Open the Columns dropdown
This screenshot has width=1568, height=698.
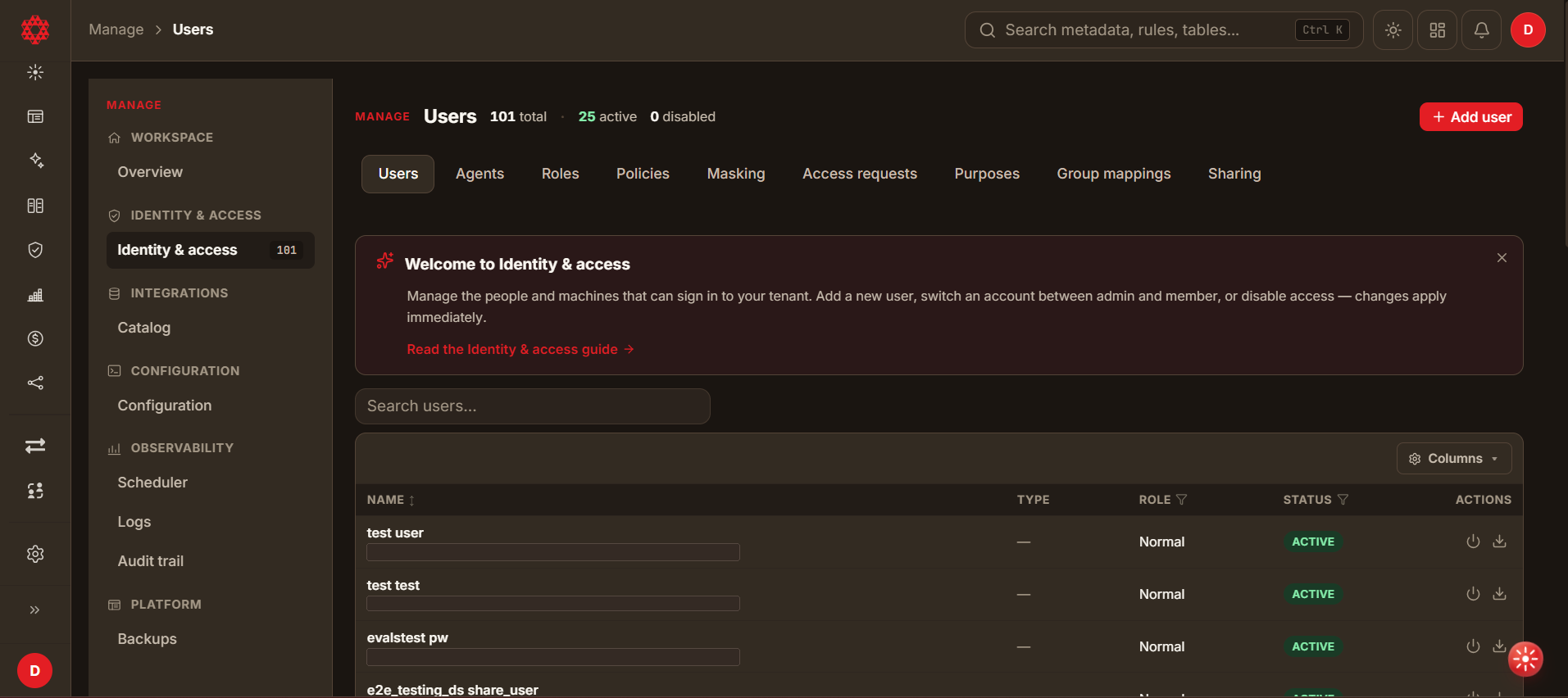[x=1454, y=459]
